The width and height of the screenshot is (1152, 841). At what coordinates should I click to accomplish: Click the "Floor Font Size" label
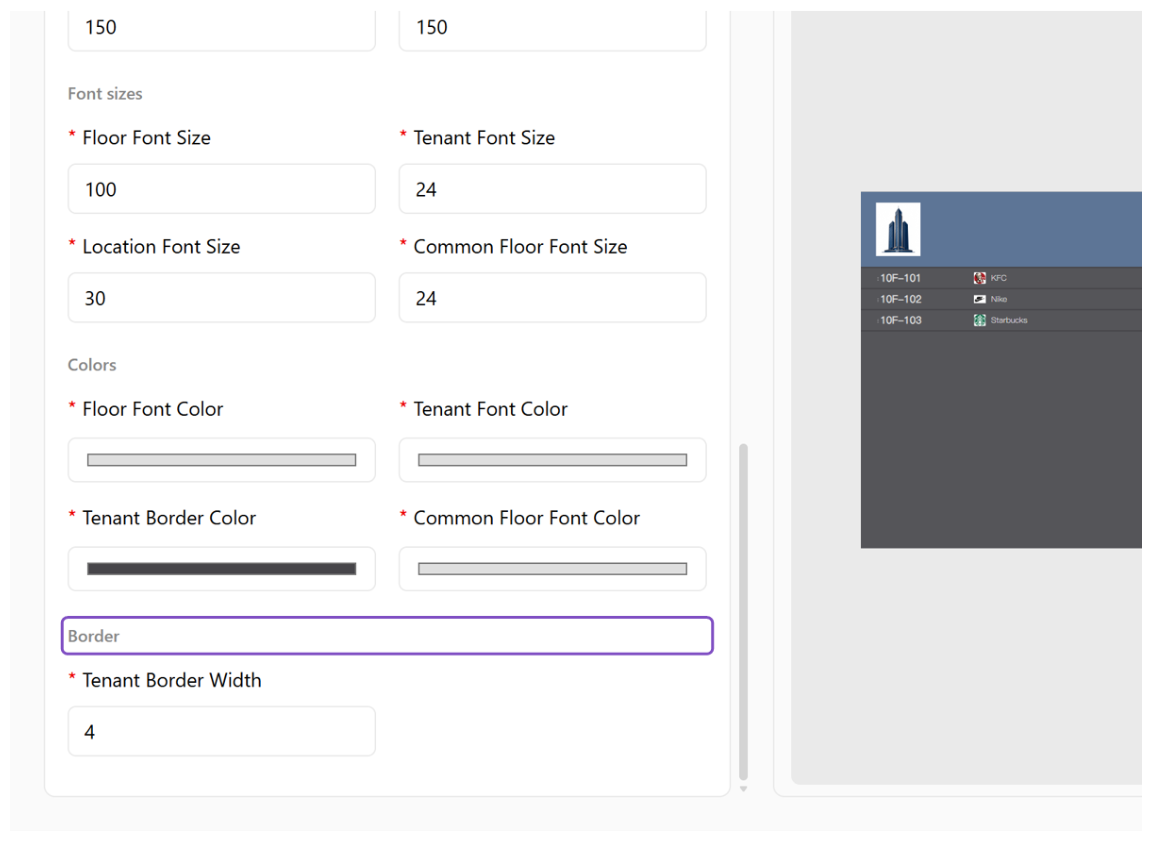146,137
